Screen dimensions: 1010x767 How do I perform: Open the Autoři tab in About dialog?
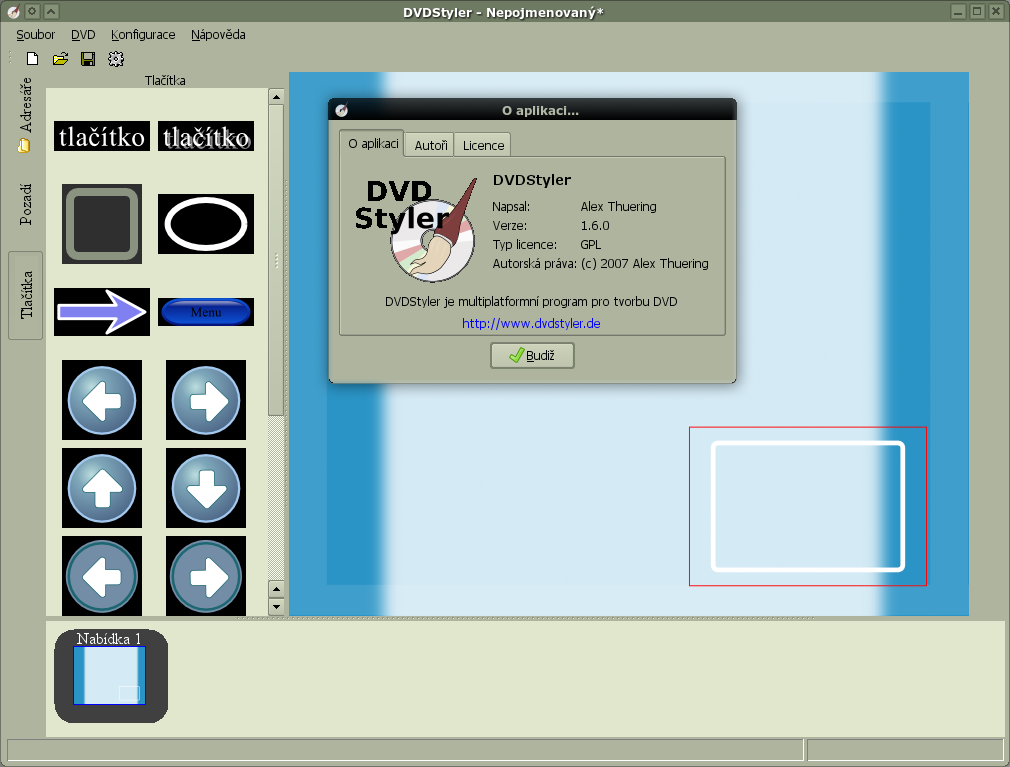pos(430,146)
